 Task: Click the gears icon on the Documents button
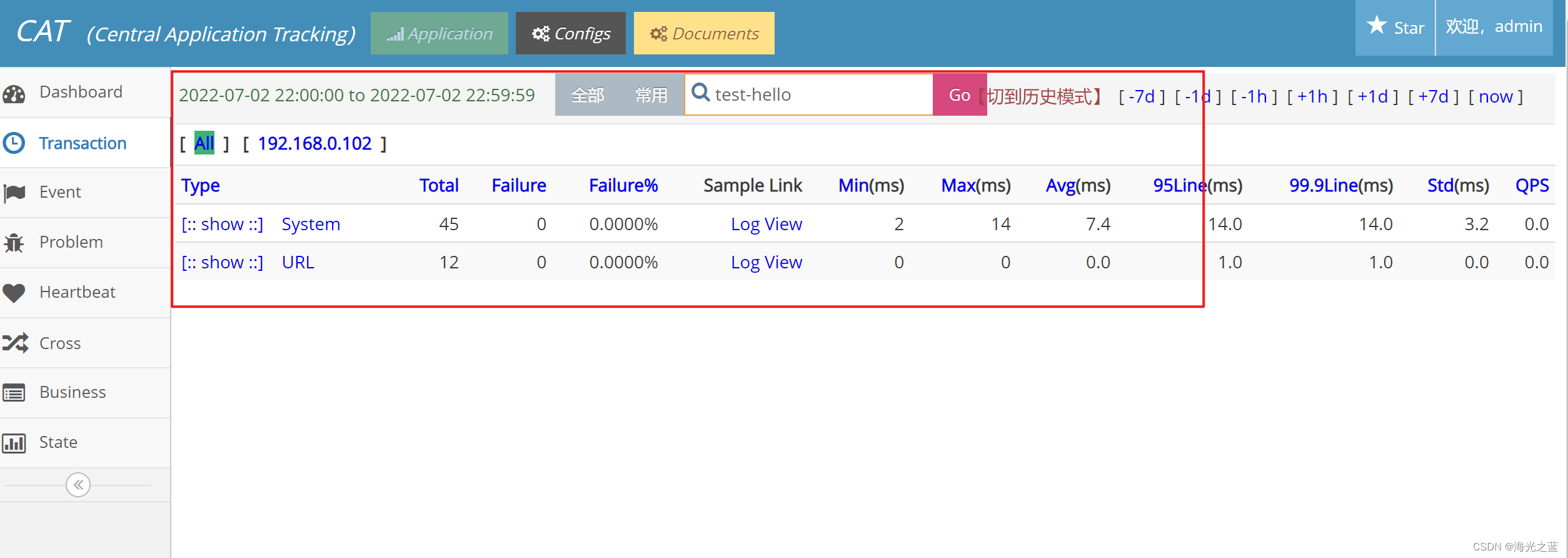(658, 34)
